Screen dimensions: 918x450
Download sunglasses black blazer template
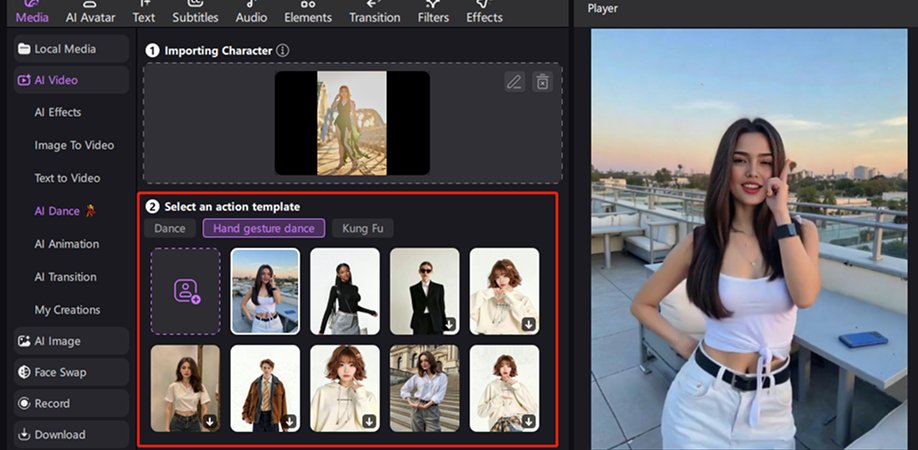[x=450, y=324]
